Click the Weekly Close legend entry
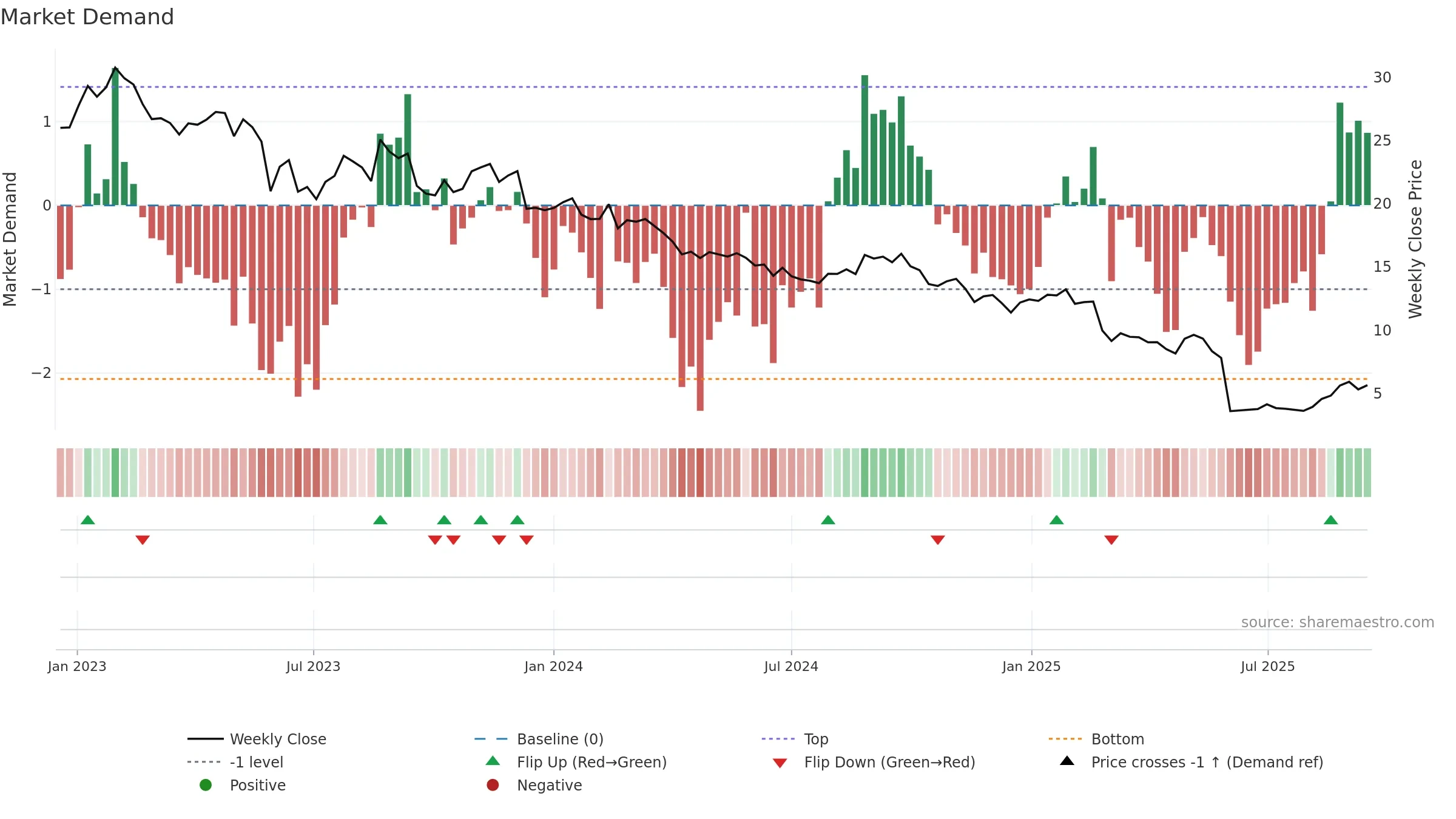Viewport: 1456px width, 819px height. coord(257,739)
